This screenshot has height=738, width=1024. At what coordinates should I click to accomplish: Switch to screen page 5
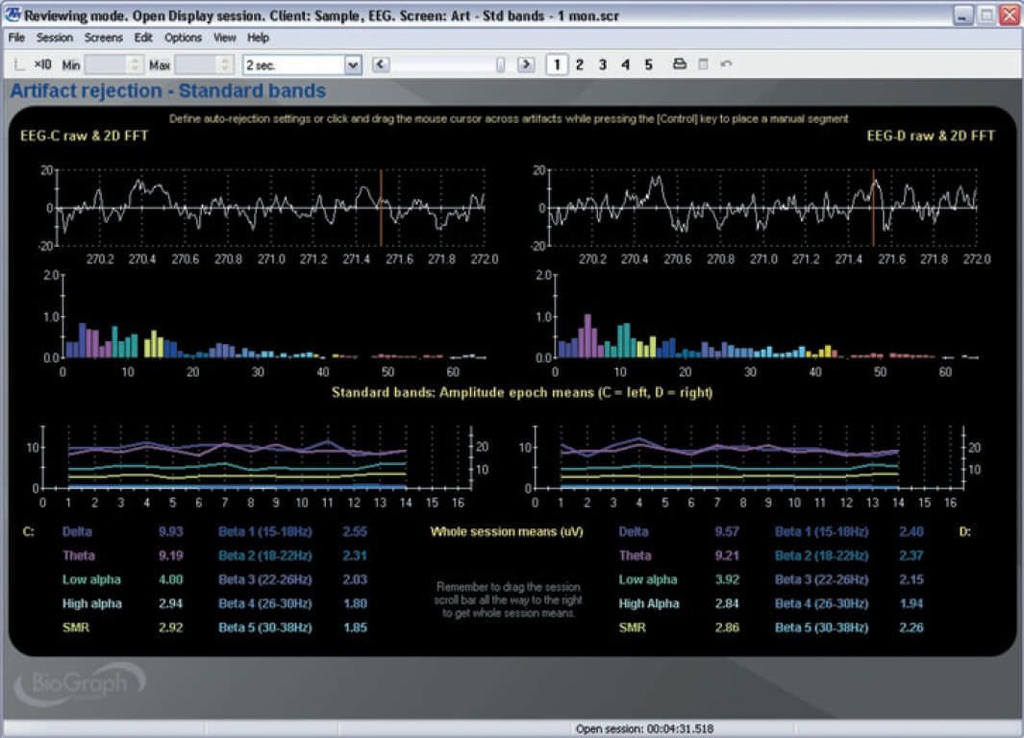click(648, 65)
